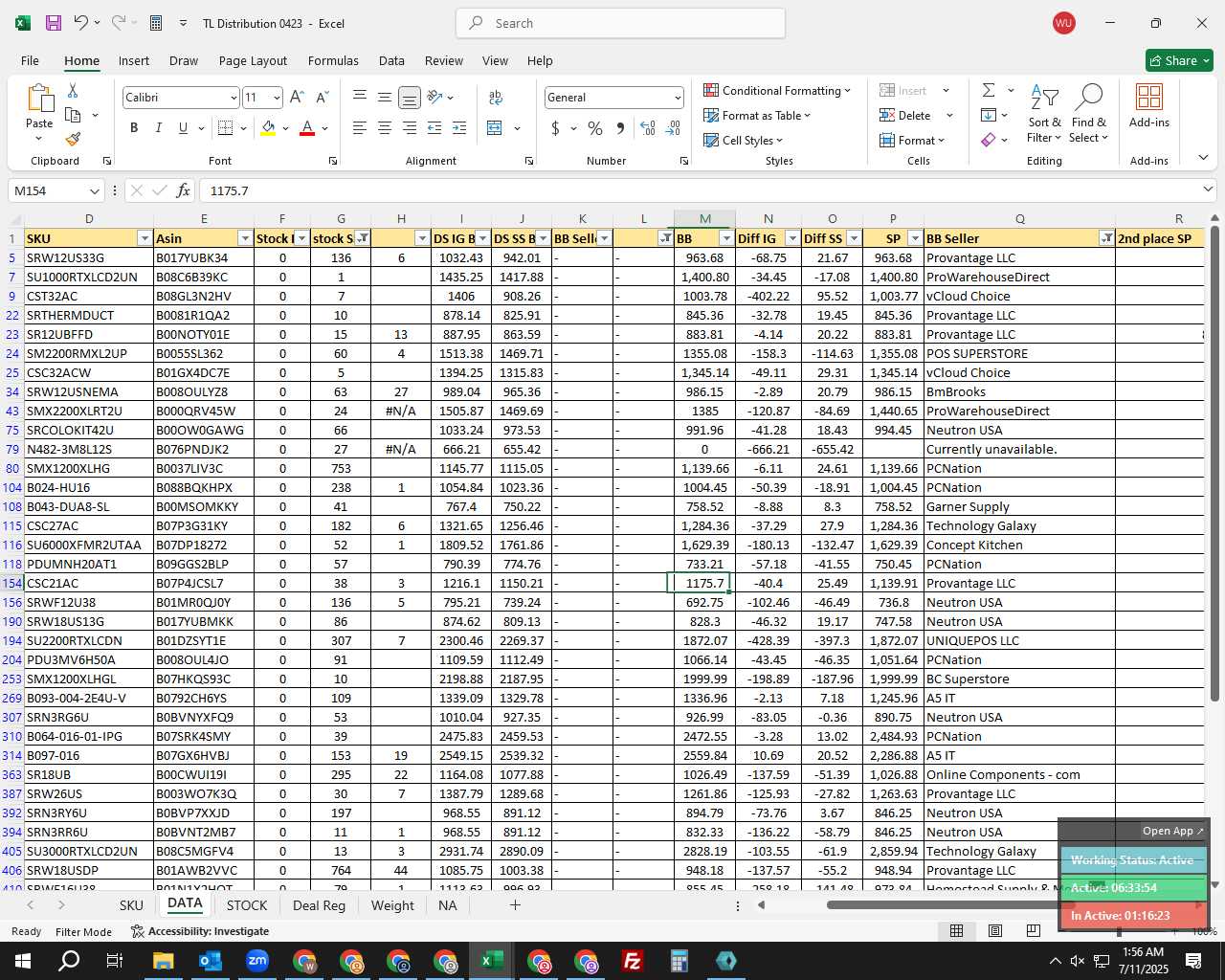The width and height of the screenshot is (1225, 980).
Task: Click the Page Layout view icon
Action: pyautogui.click(x=995, y=930)
